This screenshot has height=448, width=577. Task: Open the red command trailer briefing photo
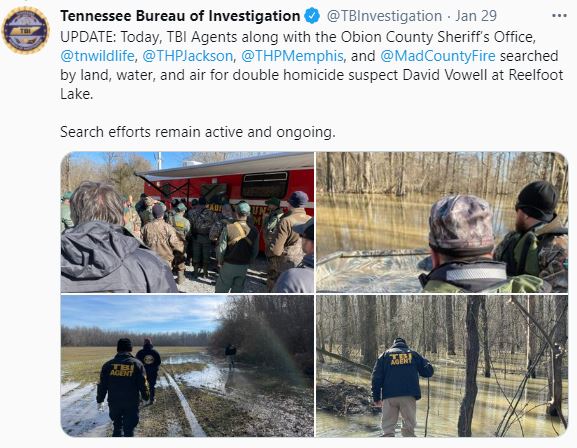(x=187, y=222)
